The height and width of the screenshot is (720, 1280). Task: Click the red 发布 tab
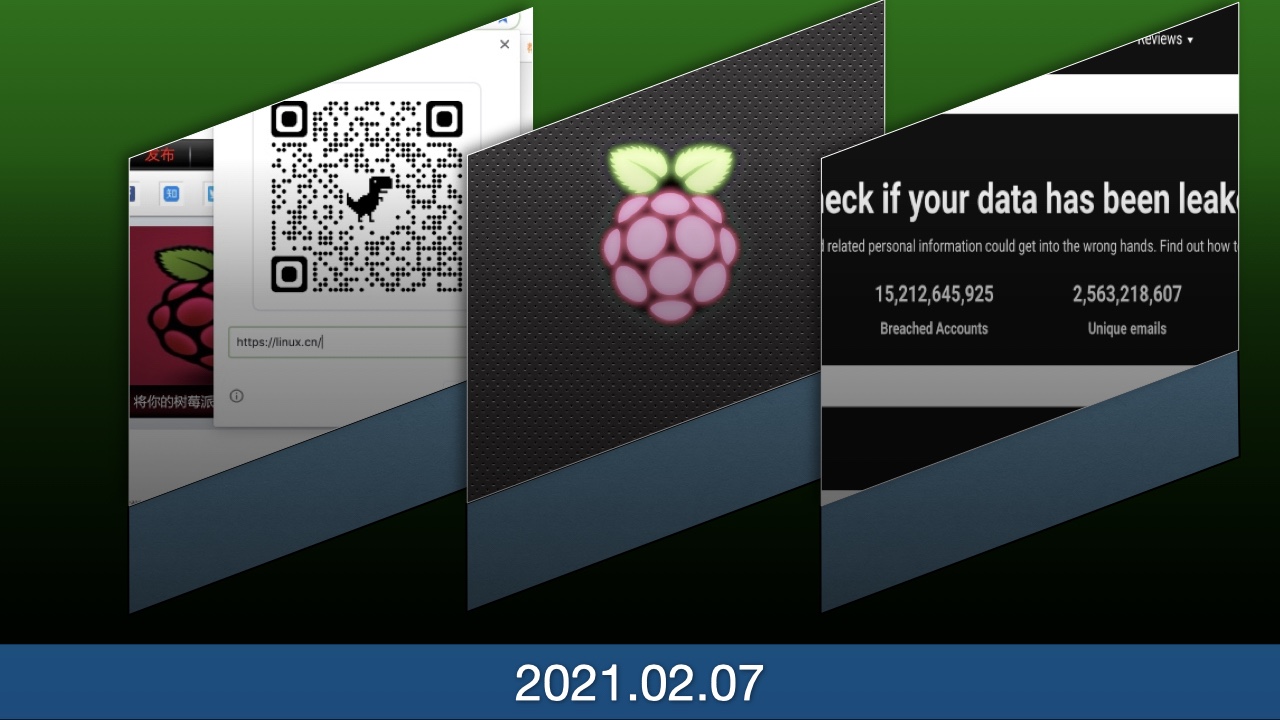[159, 155]
